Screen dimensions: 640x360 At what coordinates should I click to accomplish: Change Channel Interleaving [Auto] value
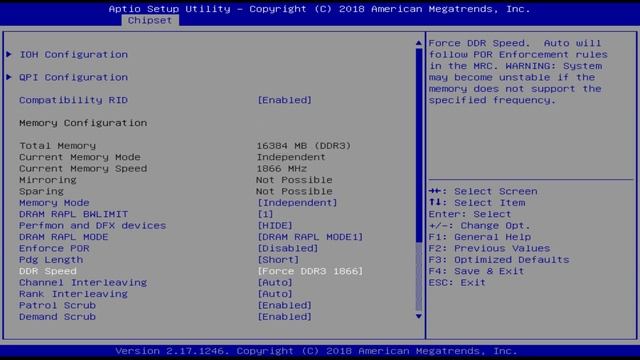click(x=275, y=283)
